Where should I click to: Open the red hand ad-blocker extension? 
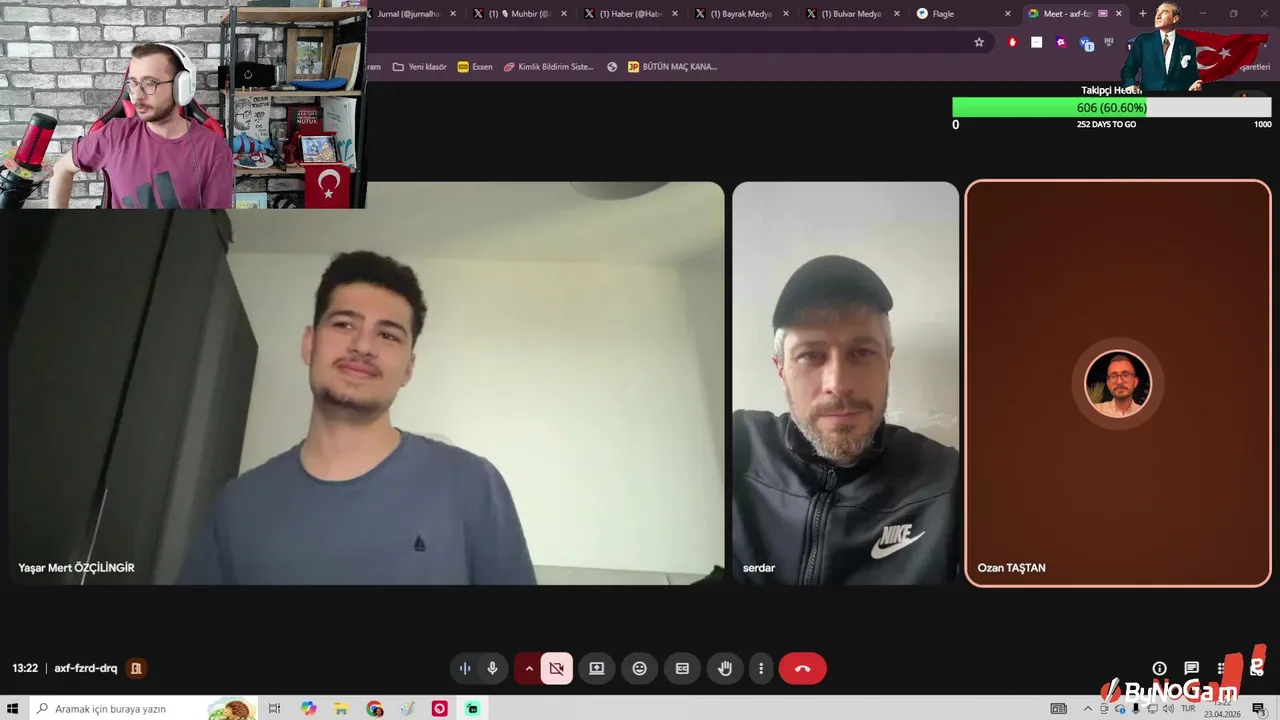point(1013,42)
